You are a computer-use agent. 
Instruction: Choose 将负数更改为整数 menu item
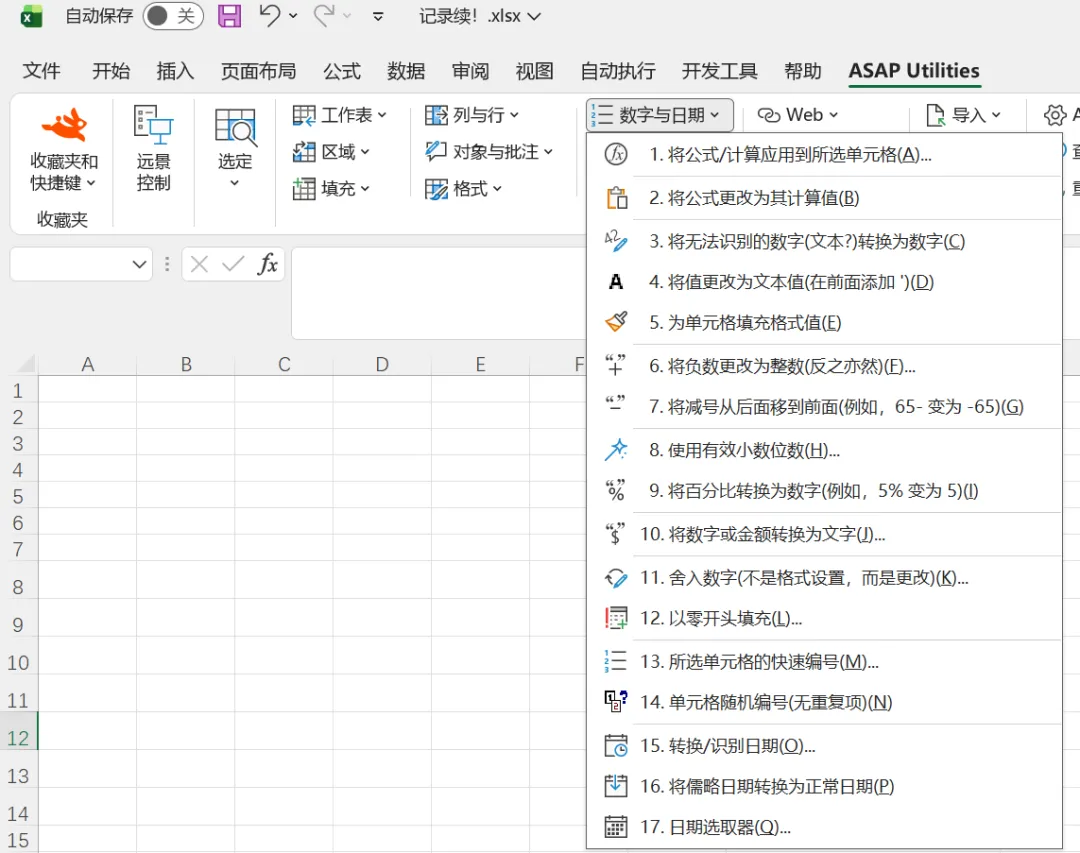point(824,366)
